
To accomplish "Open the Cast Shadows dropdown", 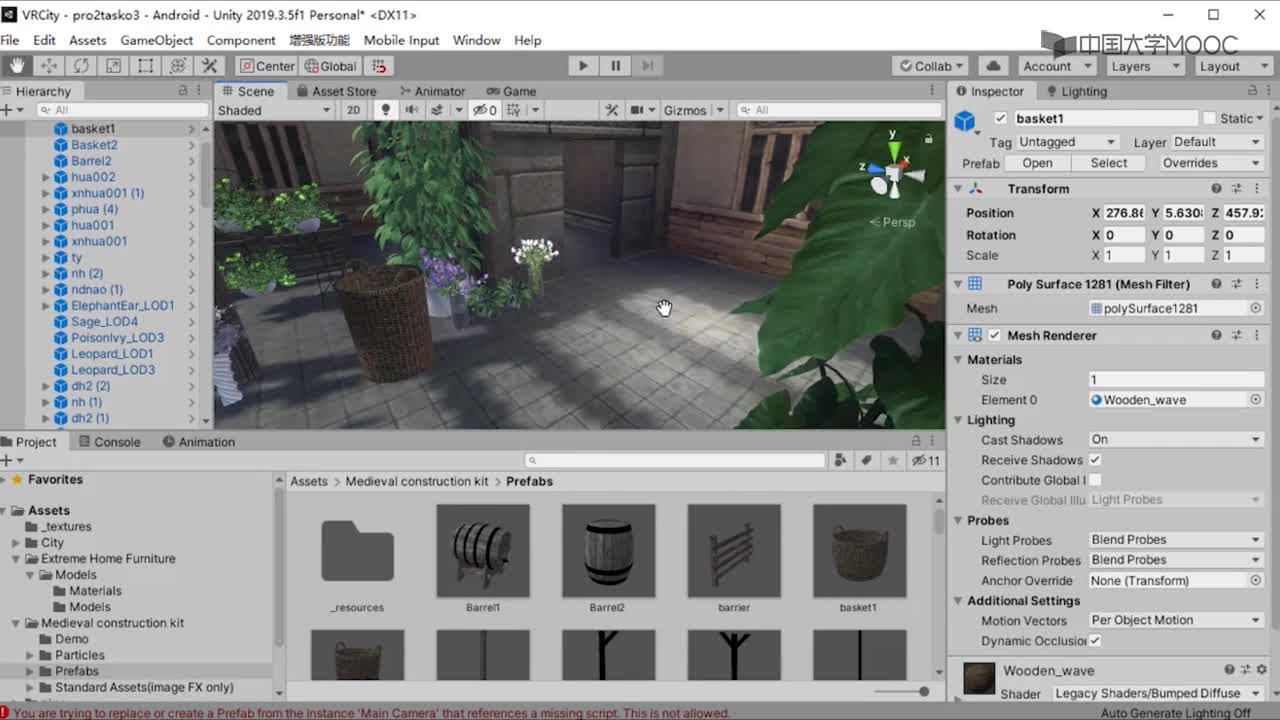I will tap(1176, 439).
